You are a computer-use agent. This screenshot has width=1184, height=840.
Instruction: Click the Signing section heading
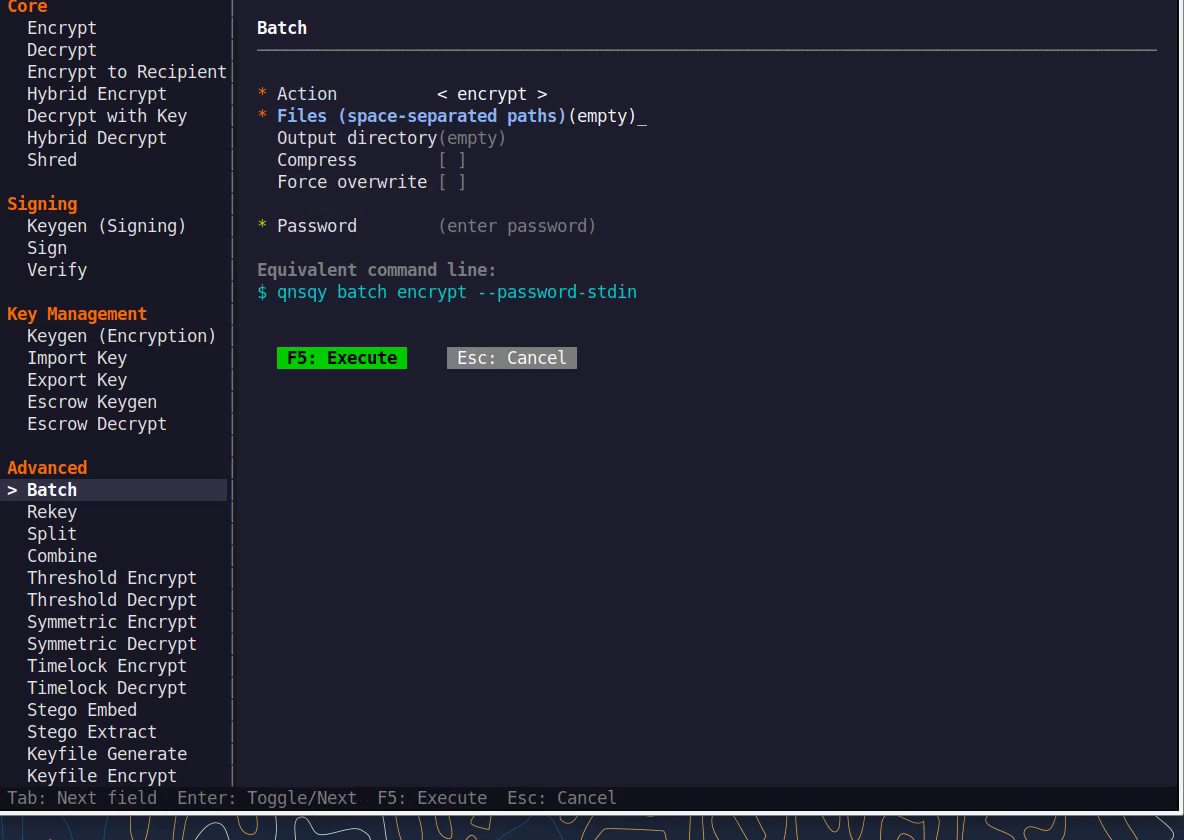[42, 204]
